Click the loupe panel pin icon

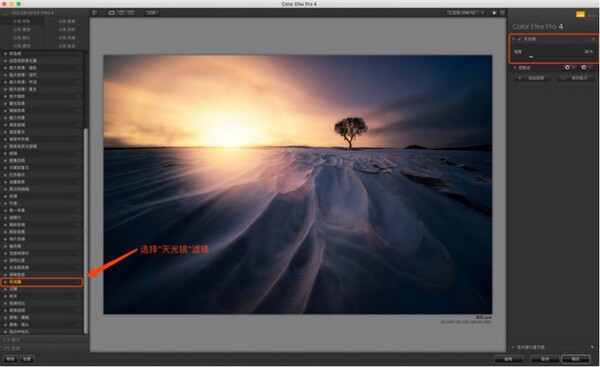coord(592,347)
